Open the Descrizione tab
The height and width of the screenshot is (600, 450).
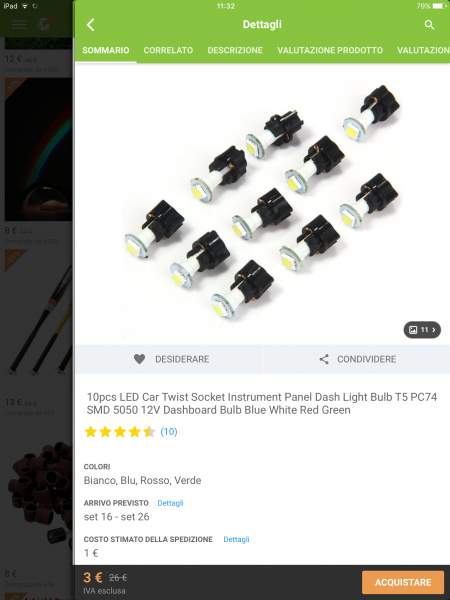(235, 50)
